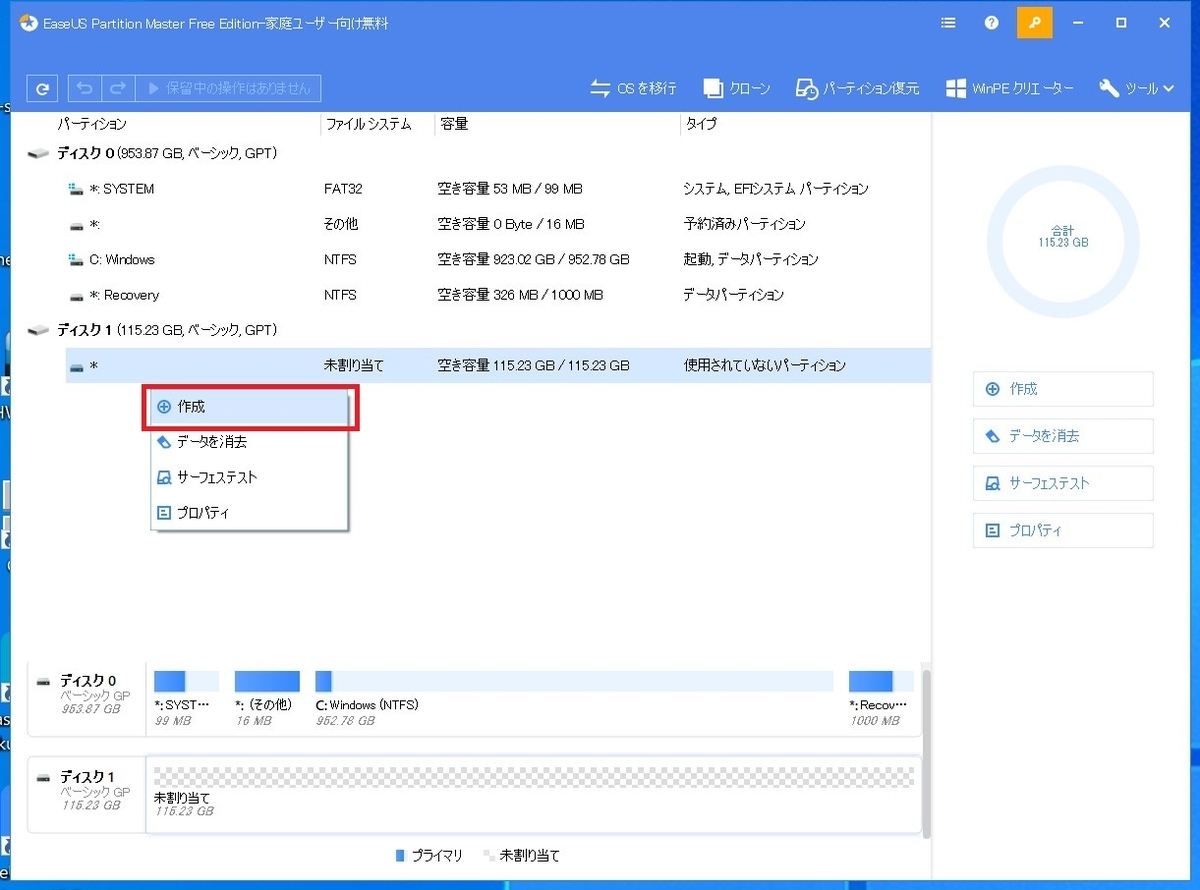The height and width of the screenshot is (890, 1200).
Task: Open the OSを移行 migrate tool
Action: coord(633,88)
